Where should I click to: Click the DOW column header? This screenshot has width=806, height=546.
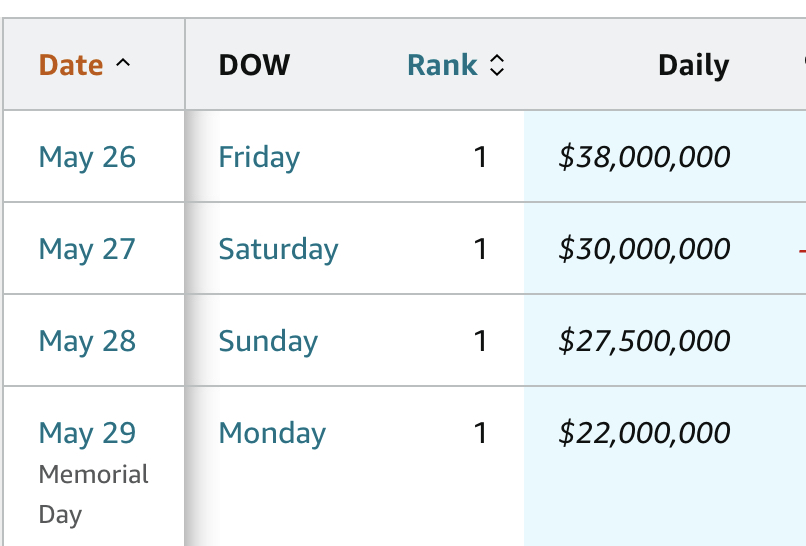254,65
